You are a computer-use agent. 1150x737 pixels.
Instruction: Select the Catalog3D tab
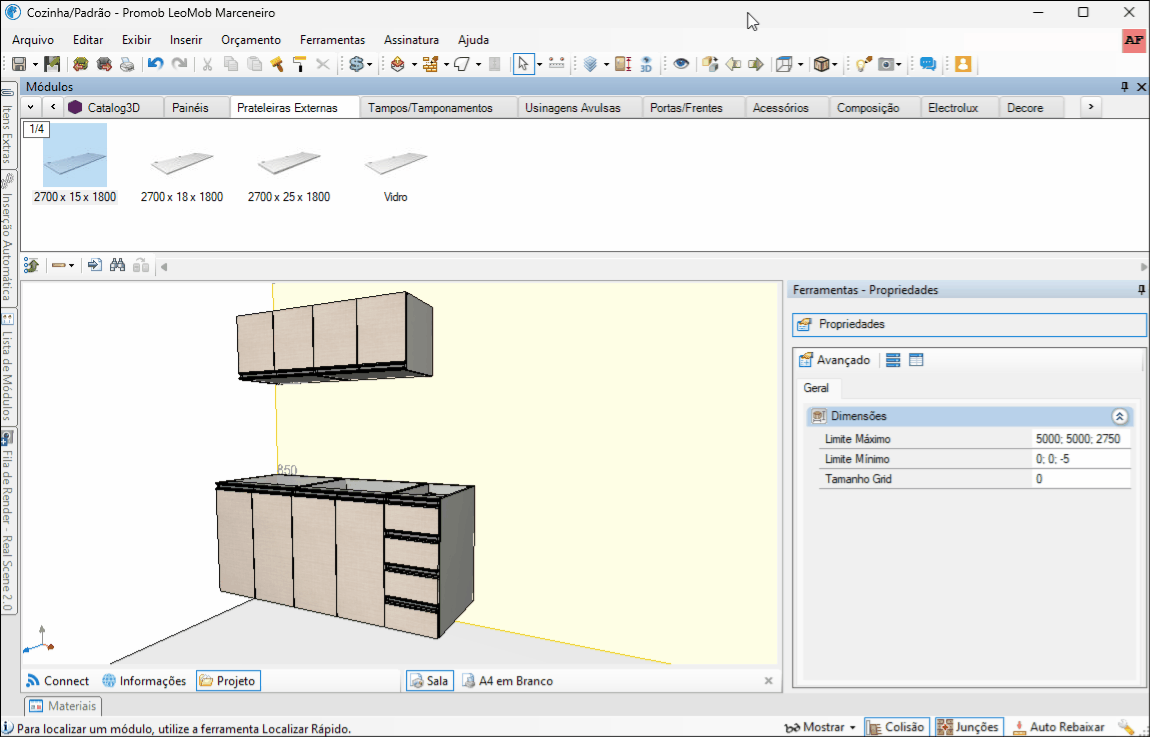pos(114,108)
